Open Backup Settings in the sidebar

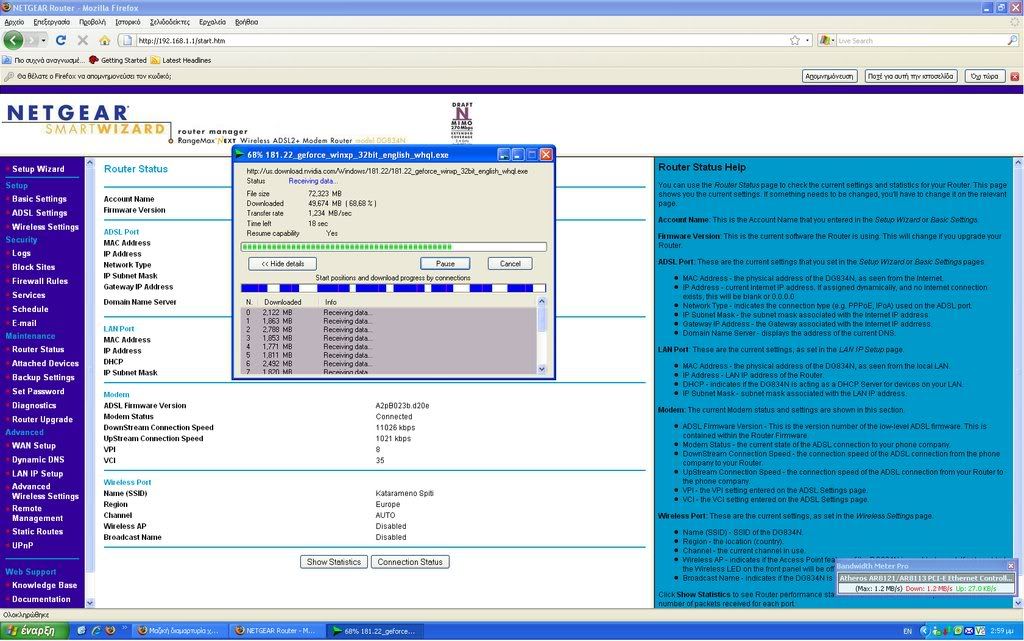pos(43,377)
